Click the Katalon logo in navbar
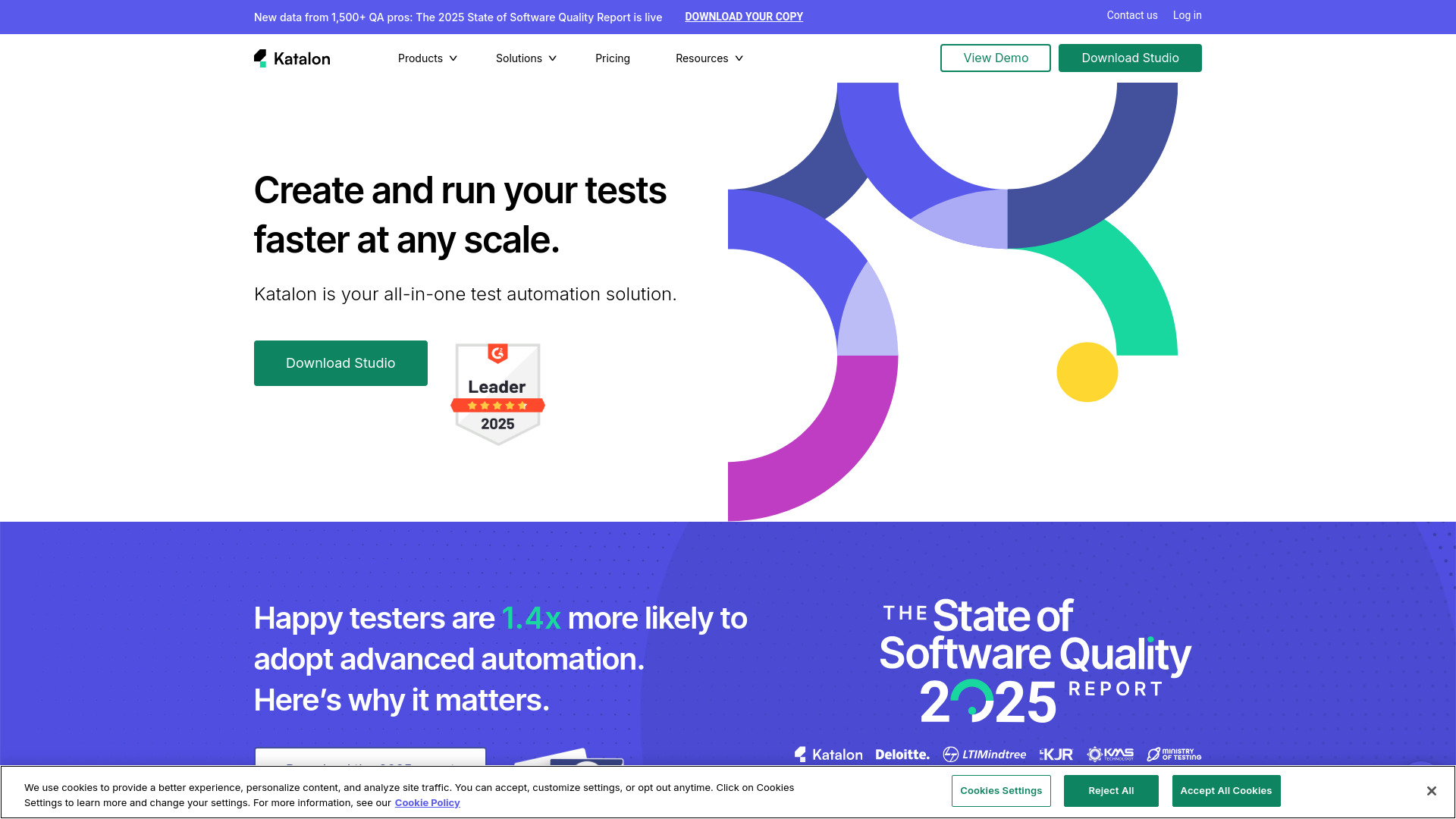Image resolution: width=1456 pixels, height=819 pixels. click(x=292, y=58)
